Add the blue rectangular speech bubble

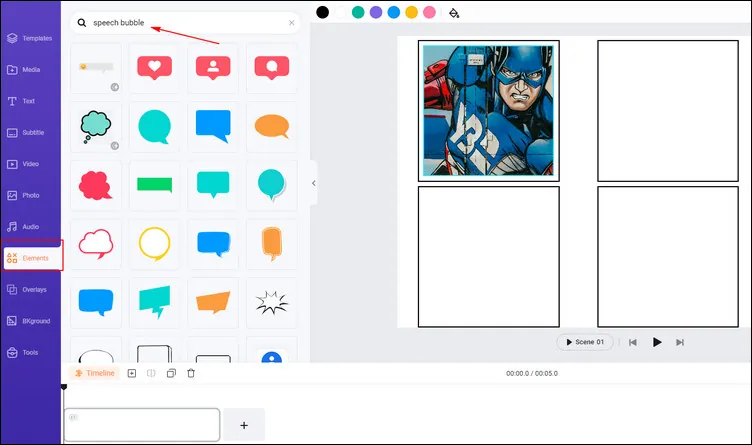213,127
